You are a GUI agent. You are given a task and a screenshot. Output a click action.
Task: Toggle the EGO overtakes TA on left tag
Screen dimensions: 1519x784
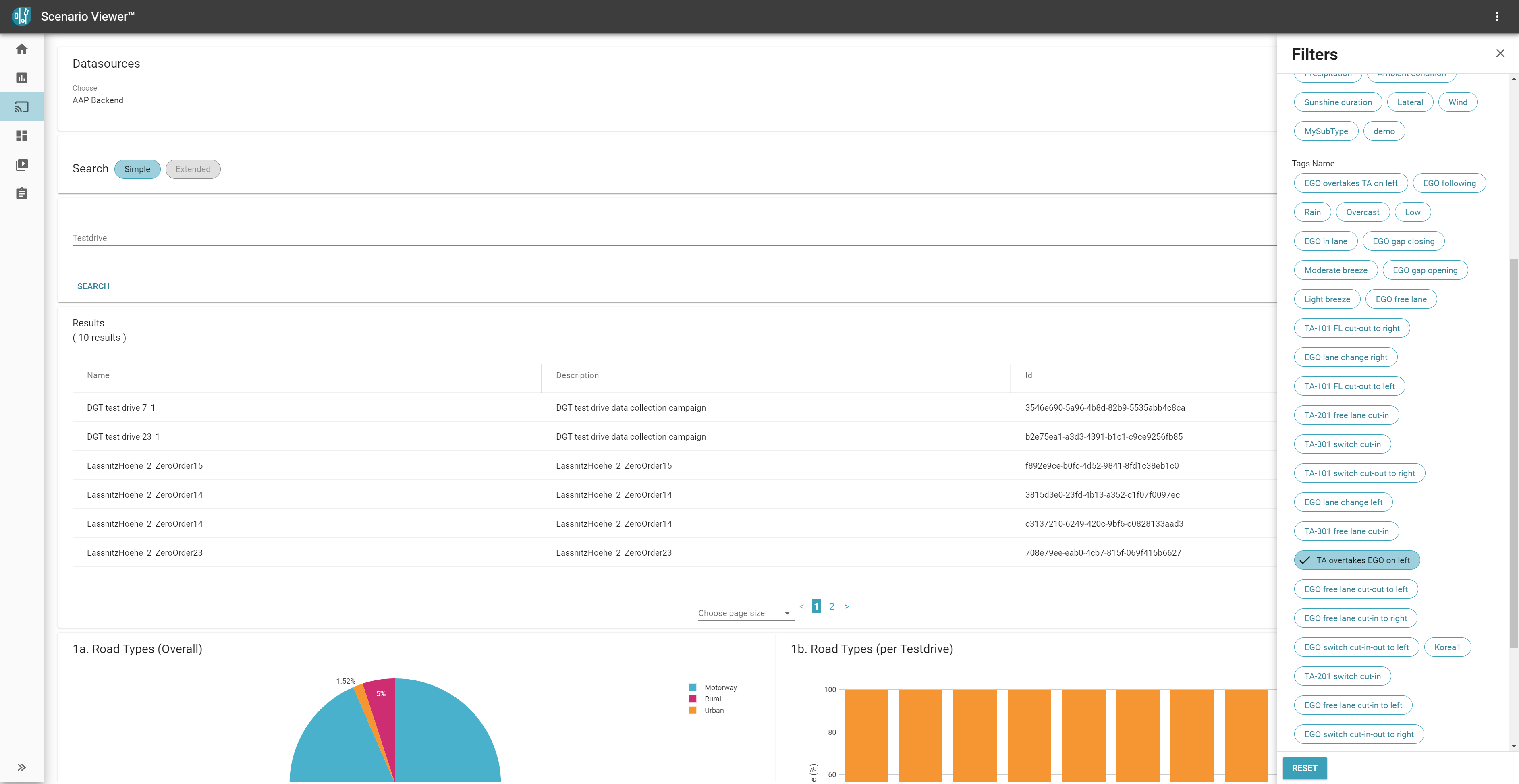pyautogui.click(x=1350, y=183)
